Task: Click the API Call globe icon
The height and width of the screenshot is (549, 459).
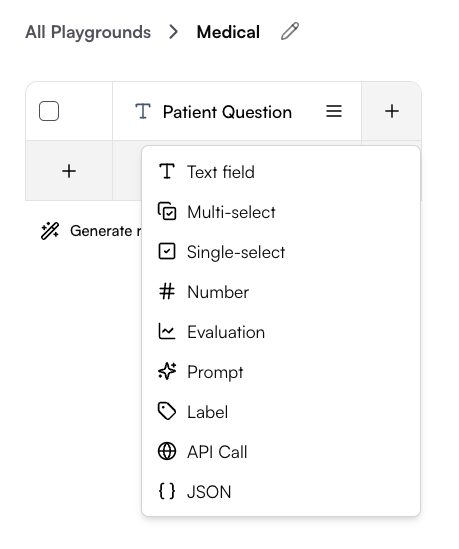Action: click(167, 451)
